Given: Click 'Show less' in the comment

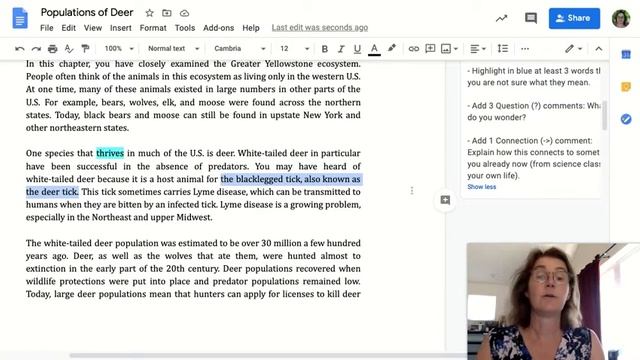Looking at the screenshot, I should point(481,187).
